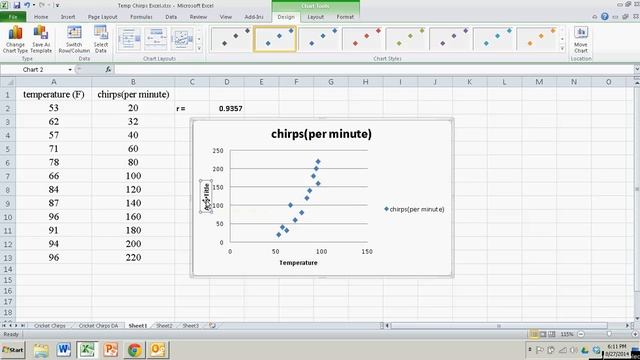Screen dimensions: 640x360
Task: Open Outlook from the taskbar
Action: [x=158, y=350]
